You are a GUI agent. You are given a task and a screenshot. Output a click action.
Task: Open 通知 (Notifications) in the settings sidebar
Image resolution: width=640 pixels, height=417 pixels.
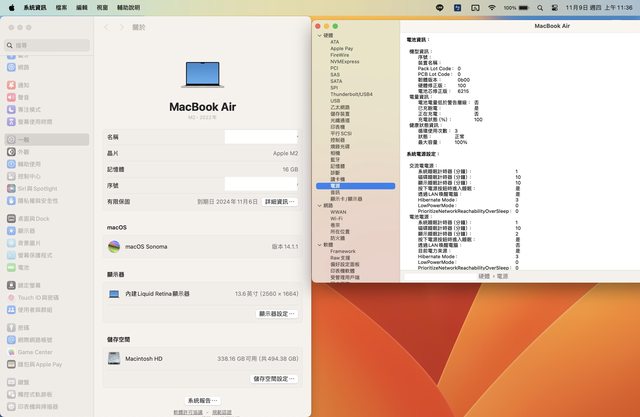click(x=24, y=85)
